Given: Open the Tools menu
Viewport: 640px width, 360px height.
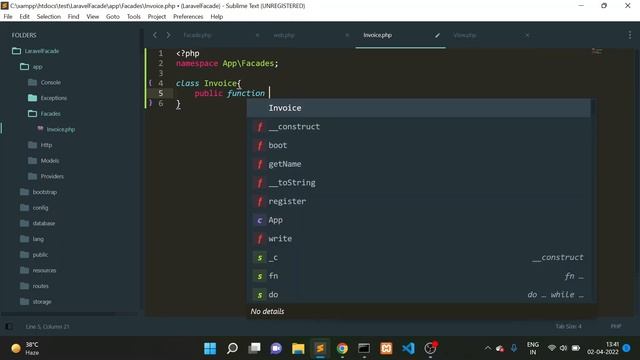Looking at the screenshot, I should tap(133, 17).
